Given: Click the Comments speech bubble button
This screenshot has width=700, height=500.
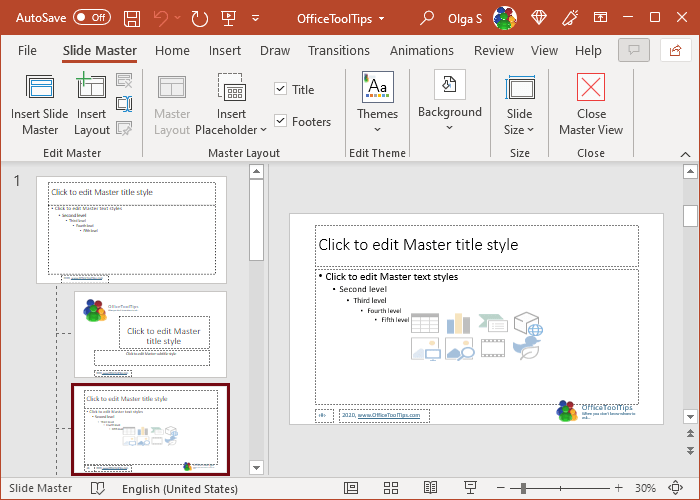Looking at the screenshot, I should [x=634, y=50].
